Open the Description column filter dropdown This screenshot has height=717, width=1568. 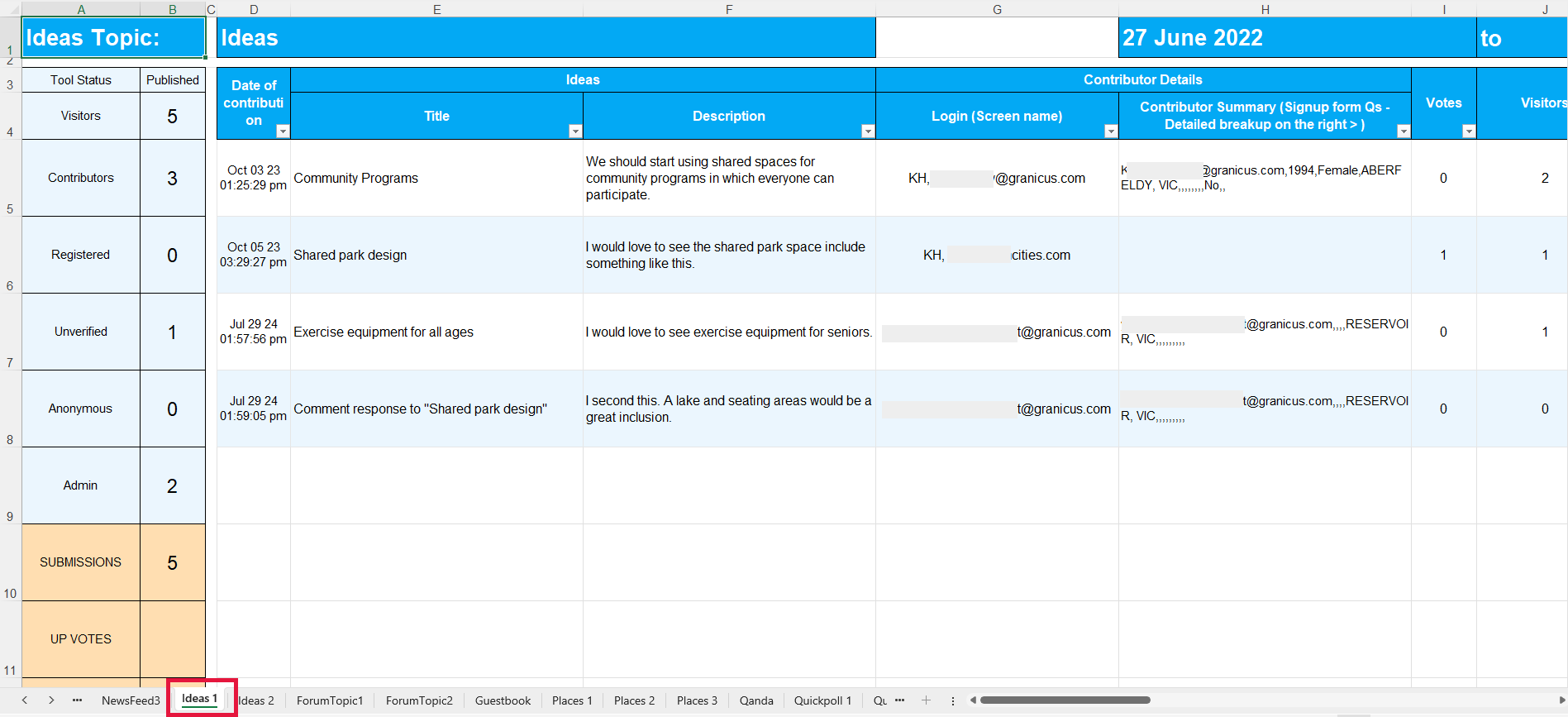(x=868, y=131)
